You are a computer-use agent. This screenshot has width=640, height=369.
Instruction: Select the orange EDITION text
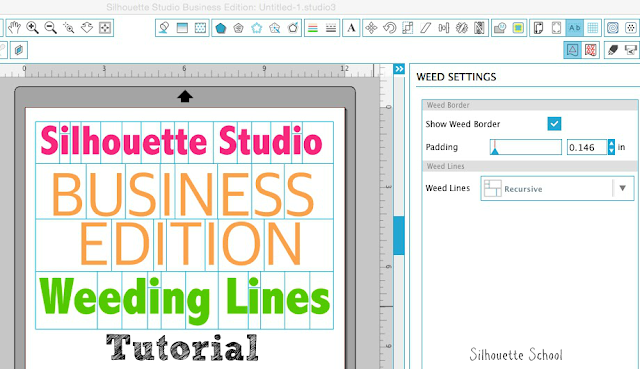190,244
